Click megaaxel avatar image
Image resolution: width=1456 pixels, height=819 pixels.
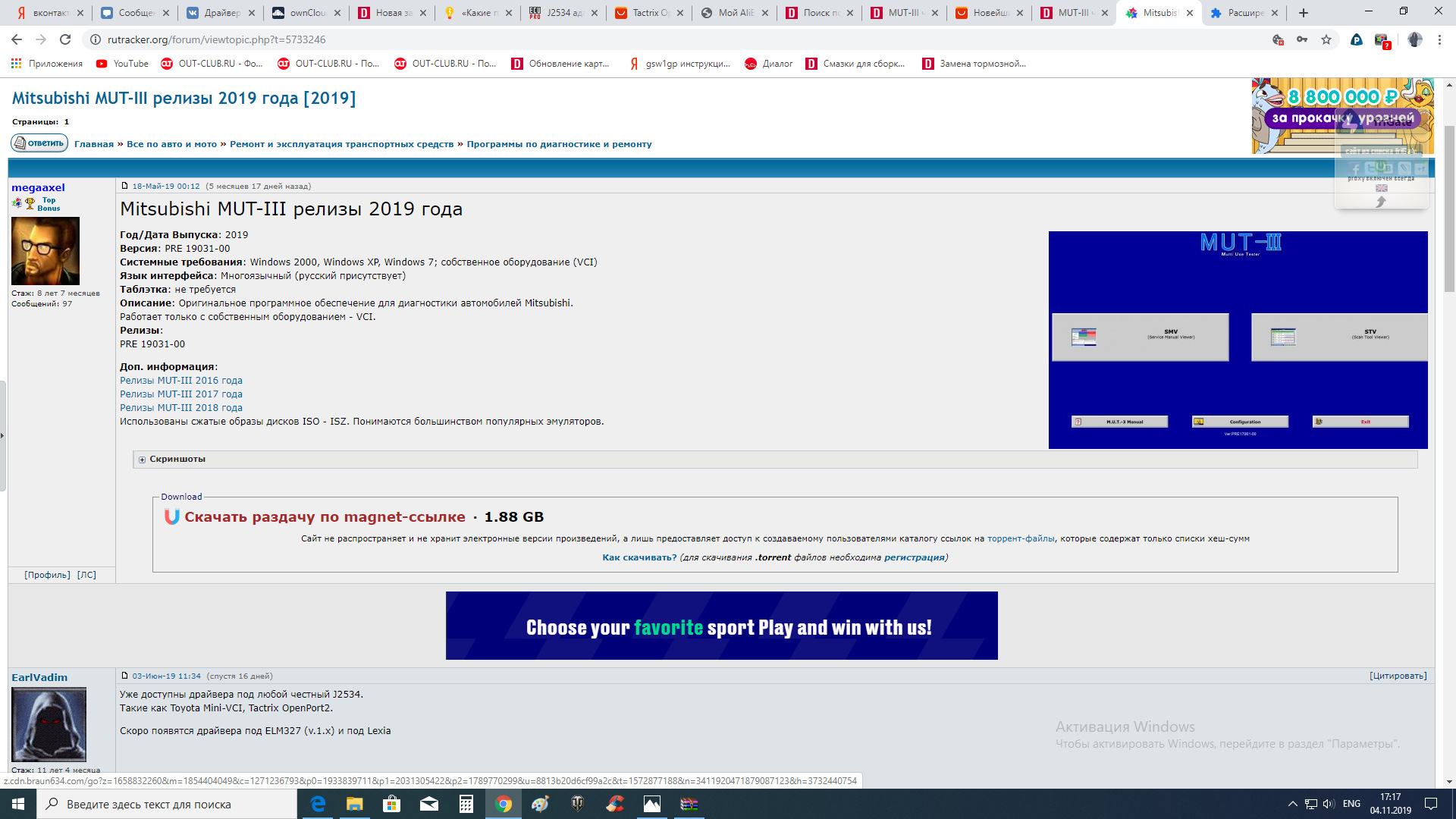[45, 251]
